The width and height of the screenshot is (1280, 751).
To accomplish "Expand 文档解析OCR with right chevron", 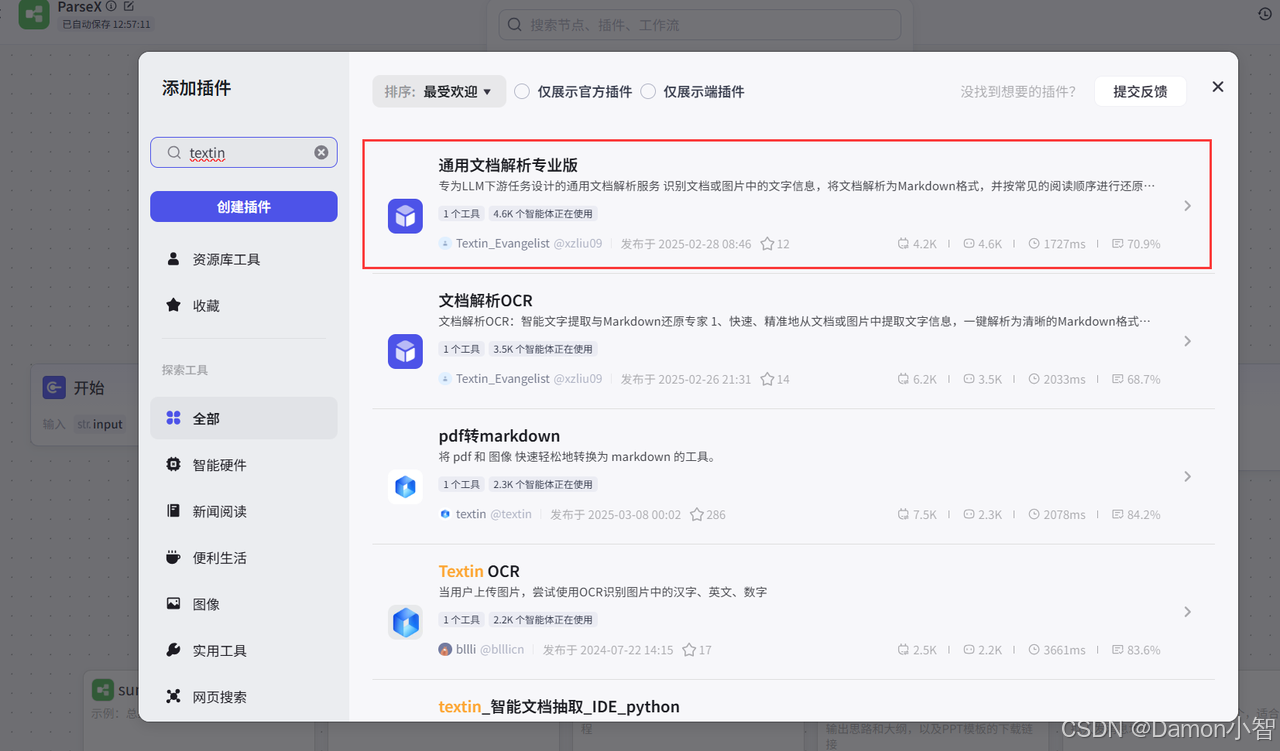I will [x=1187, y=341].
